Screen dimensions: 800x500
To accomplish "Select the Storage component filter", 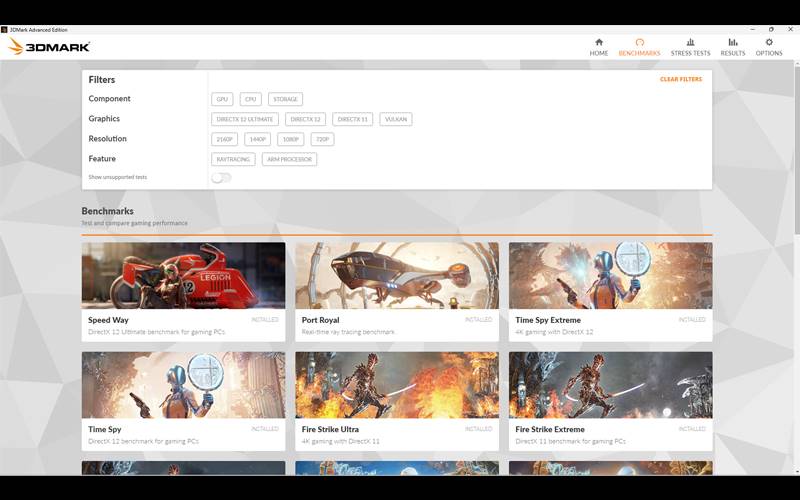I will [x=283, y=99].
